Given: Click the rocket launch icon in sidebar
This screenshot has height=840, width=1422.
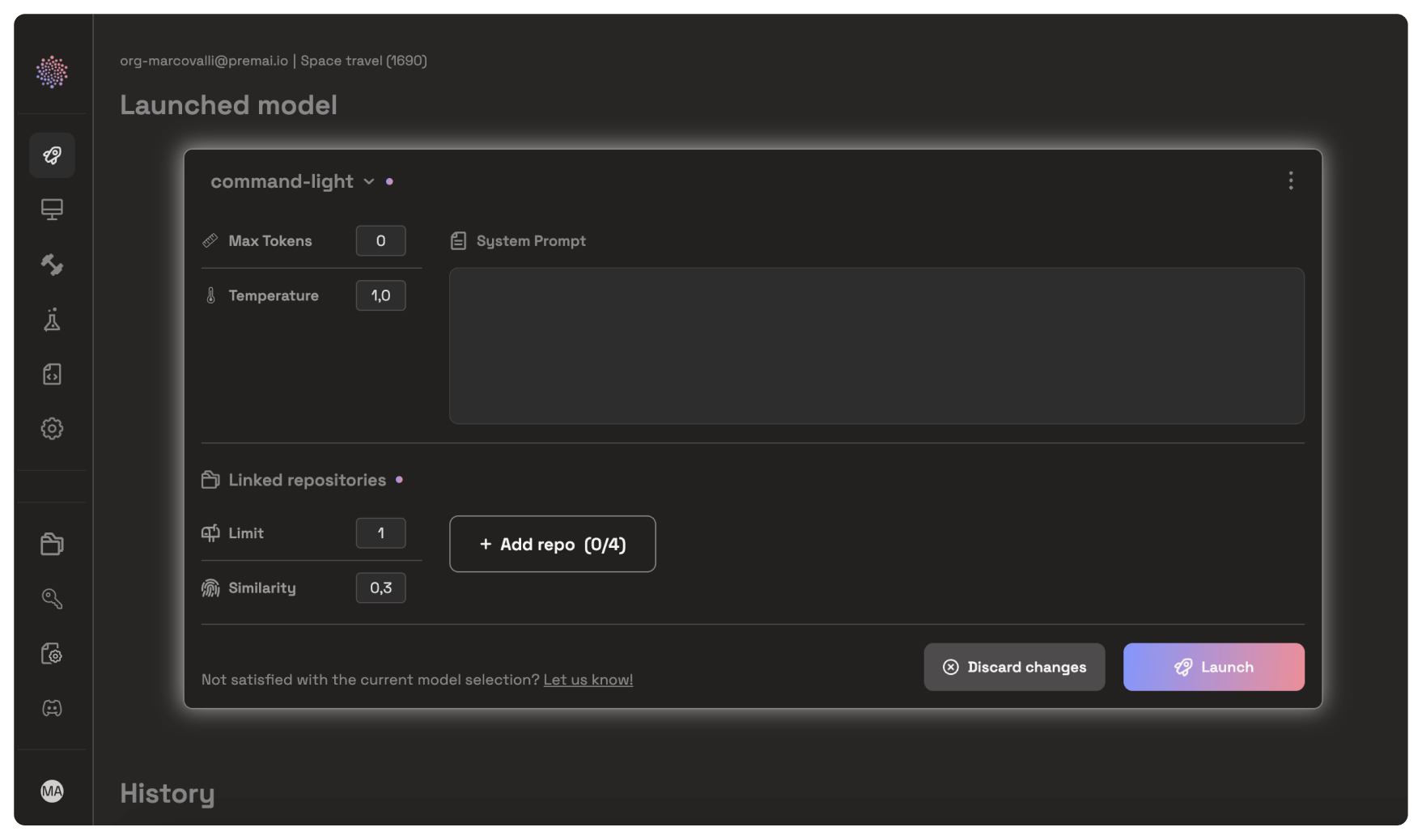Looking at the screenshot, I should [x=52, y=155].
